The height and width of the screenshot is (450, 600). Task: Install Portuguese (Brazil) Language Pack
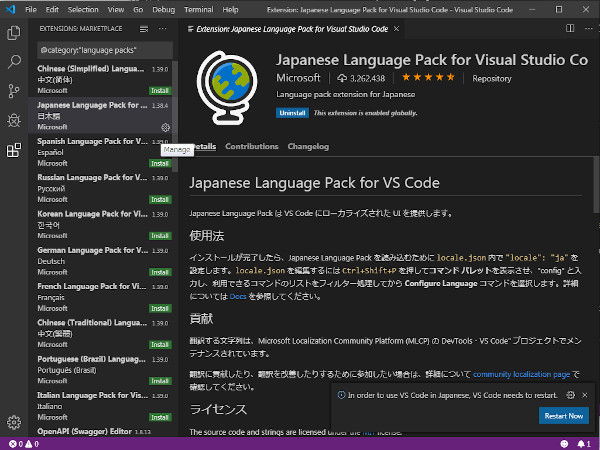160,381
